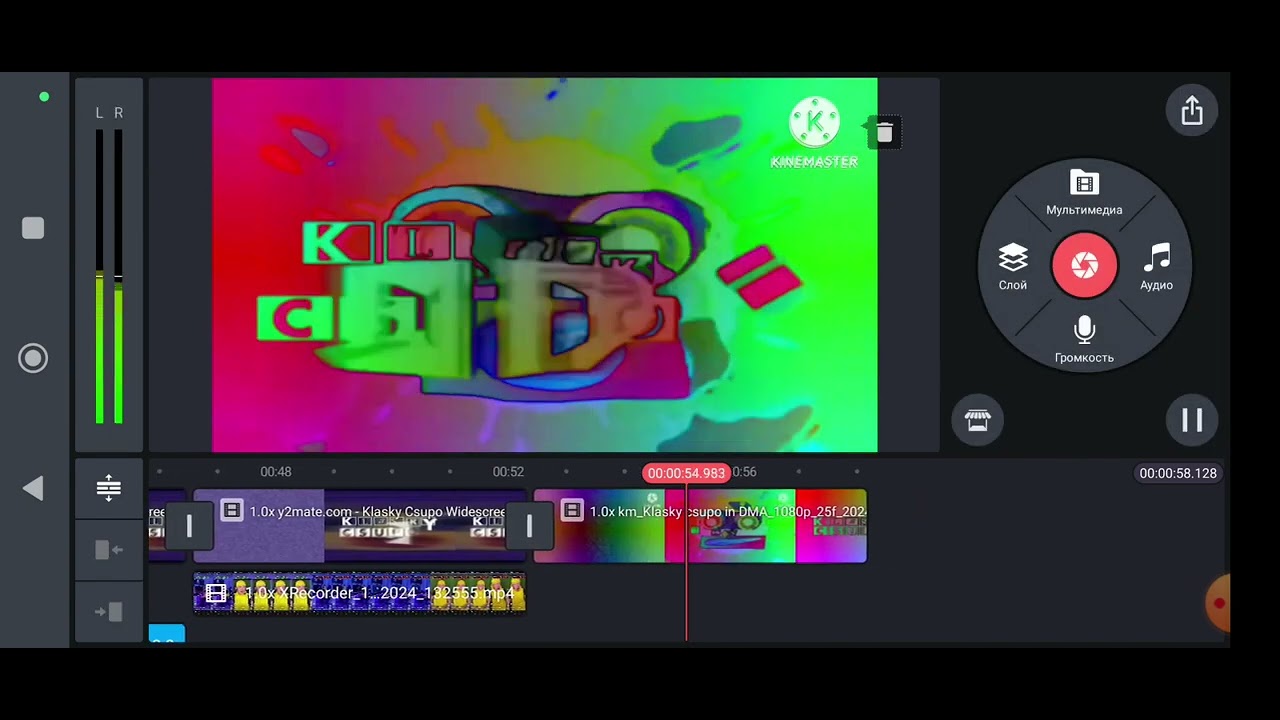The height and width of the screenshot is (720, 1280).
Task: Select the km_Klasky Csupo in DMA clip
Action: coord(700,526)
